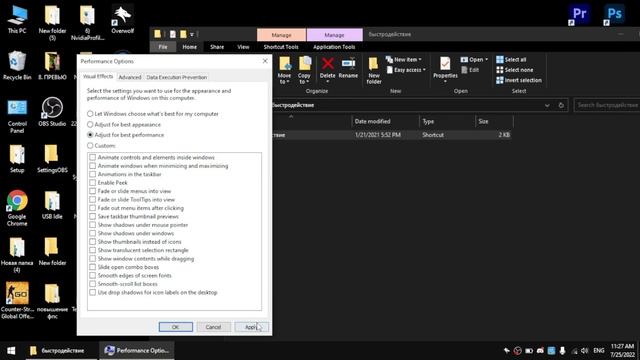Viewport: 640px width, 360px height.
Task: Open the New item dropdown
Action: click(x=404, y=60)
